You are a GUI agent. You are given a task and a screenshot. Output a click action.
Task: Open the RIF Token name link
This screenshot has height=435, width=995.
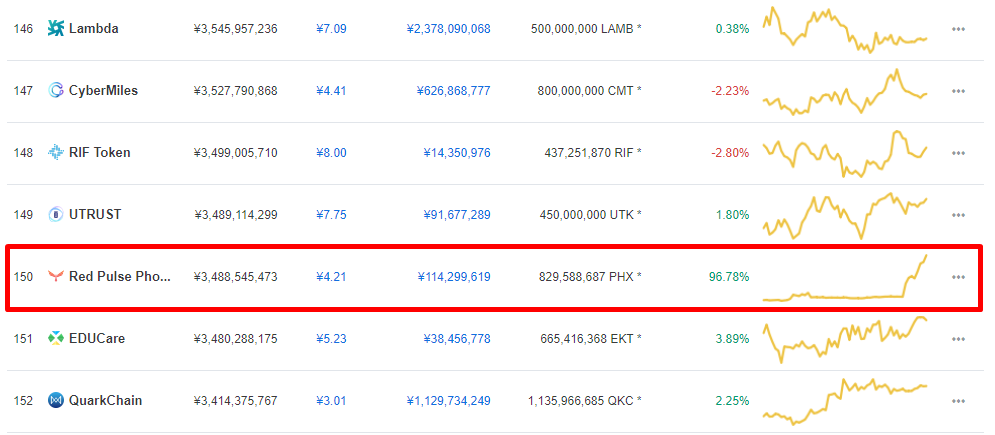click(100, 153)
